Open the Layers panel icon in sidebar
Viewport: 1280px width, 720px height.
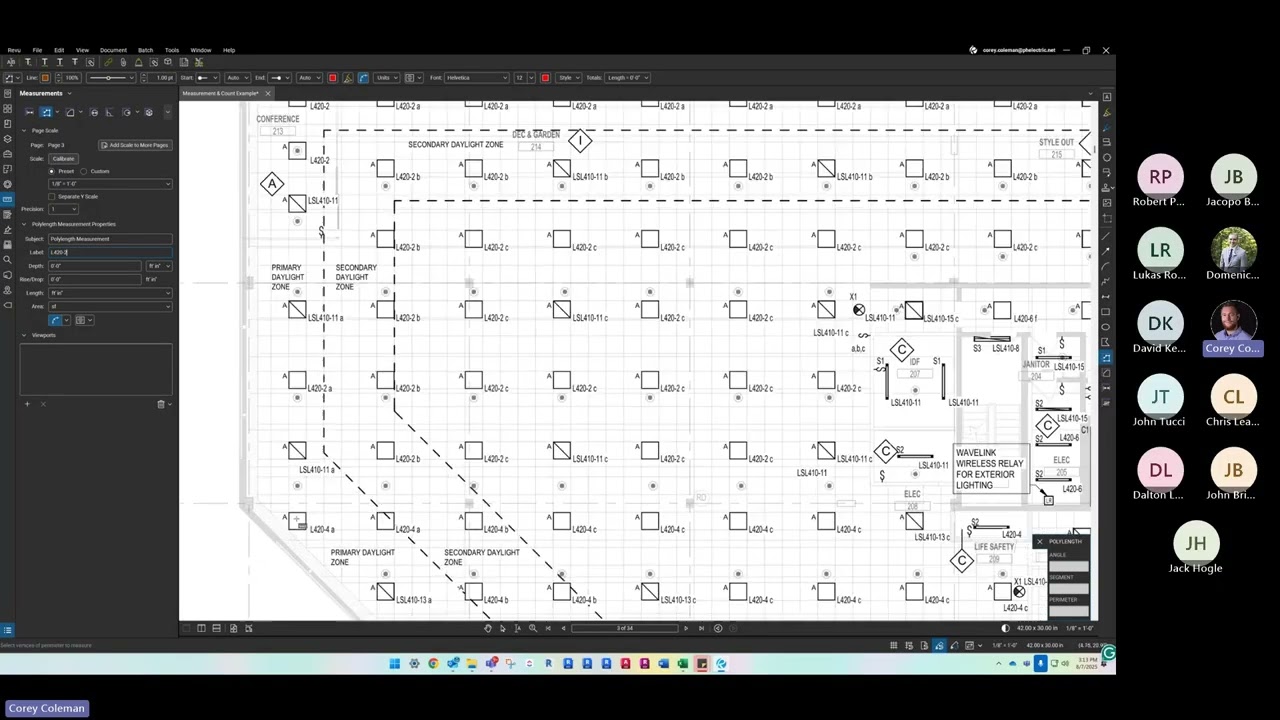[x=7, y=139]
